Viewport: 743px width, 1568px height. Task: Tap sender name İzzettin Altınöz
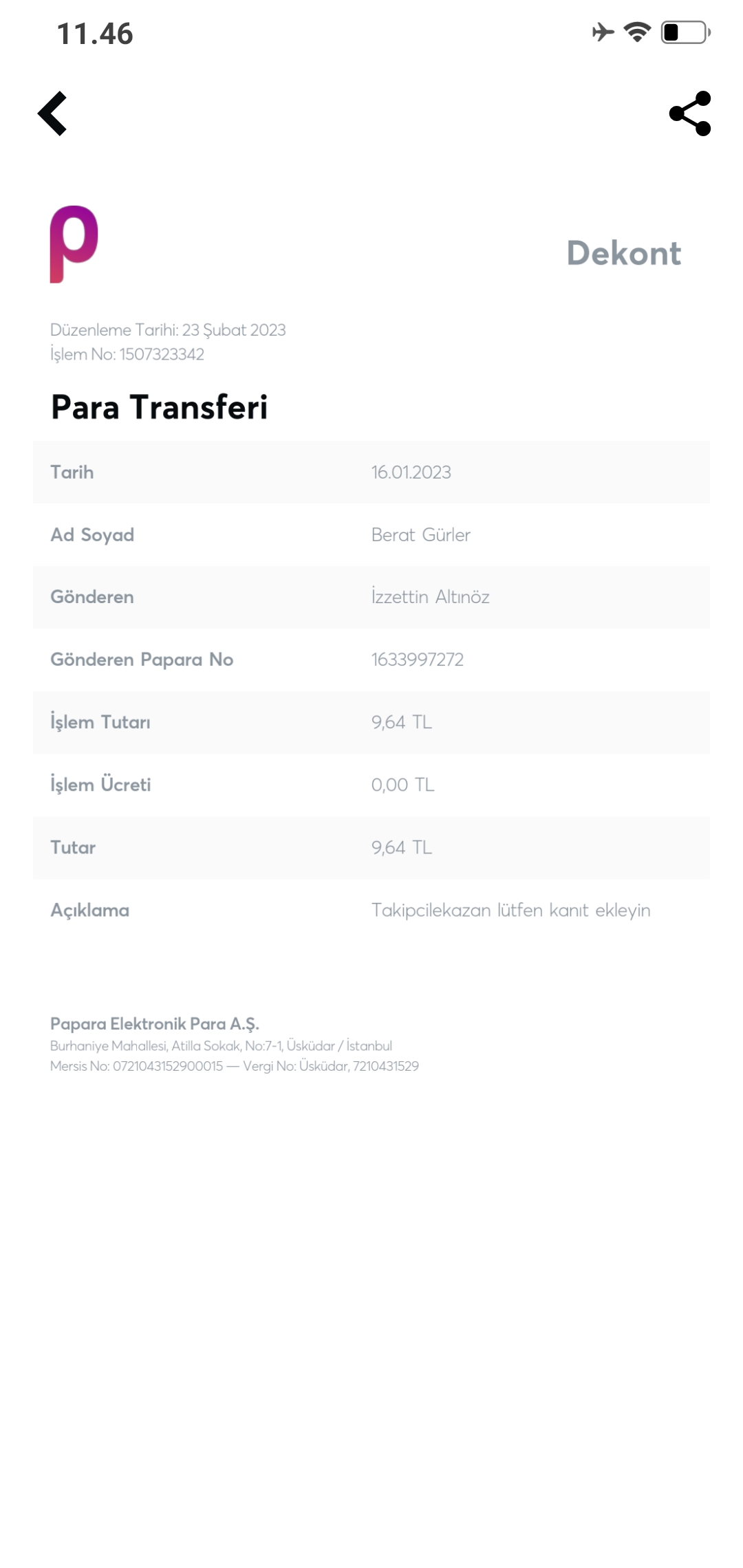tap(430, 597)
